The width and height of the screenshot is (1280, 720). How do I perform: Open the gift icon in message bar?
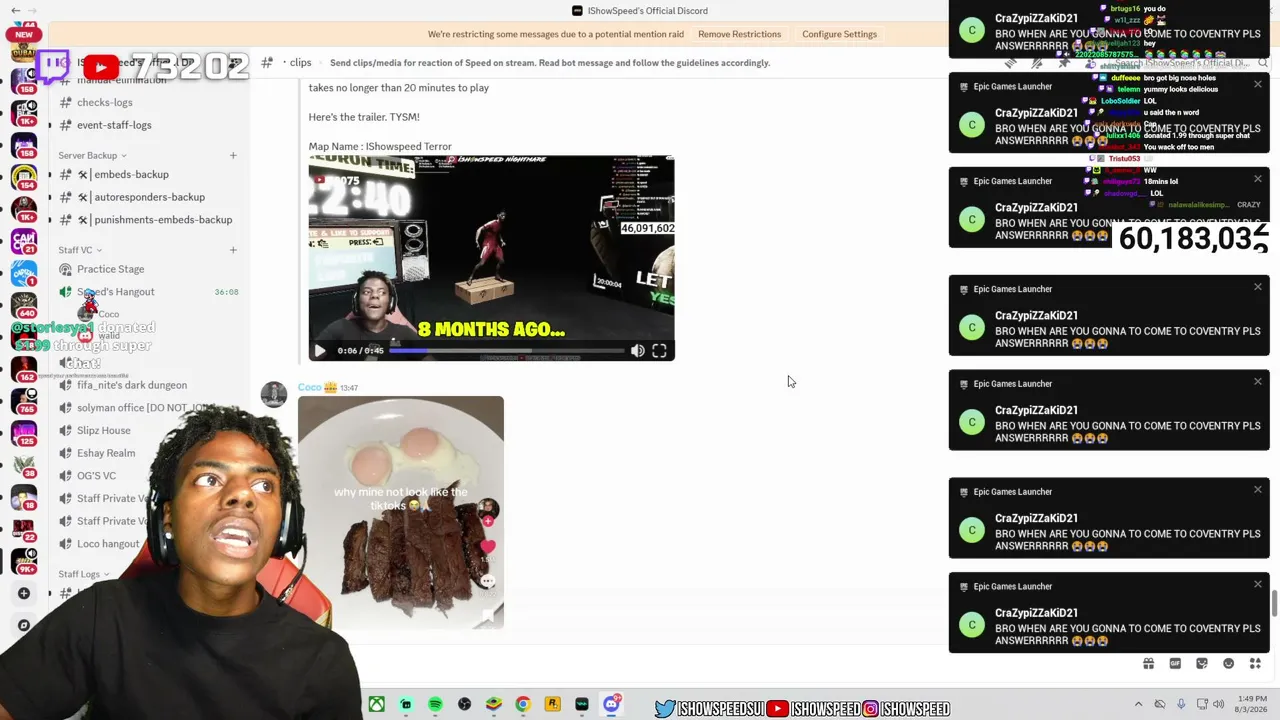[x=1149, y=664]
